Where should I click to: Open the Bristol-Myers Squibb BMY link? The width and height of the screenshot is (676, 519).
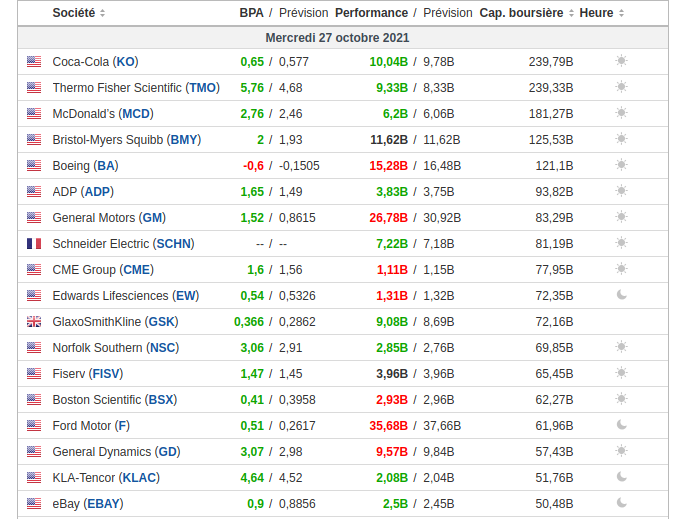tap(184, 140)
